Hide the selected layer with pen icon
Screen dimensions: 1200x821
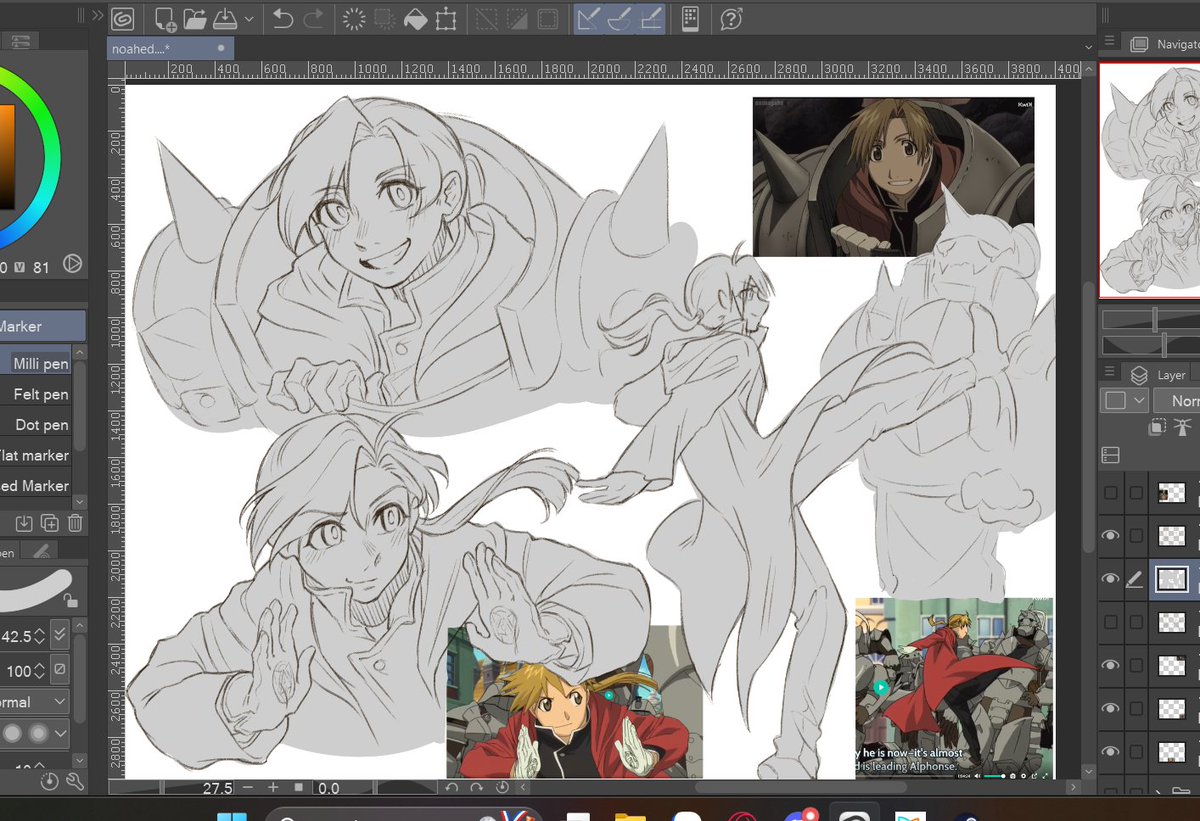(x=1110, y=579)
